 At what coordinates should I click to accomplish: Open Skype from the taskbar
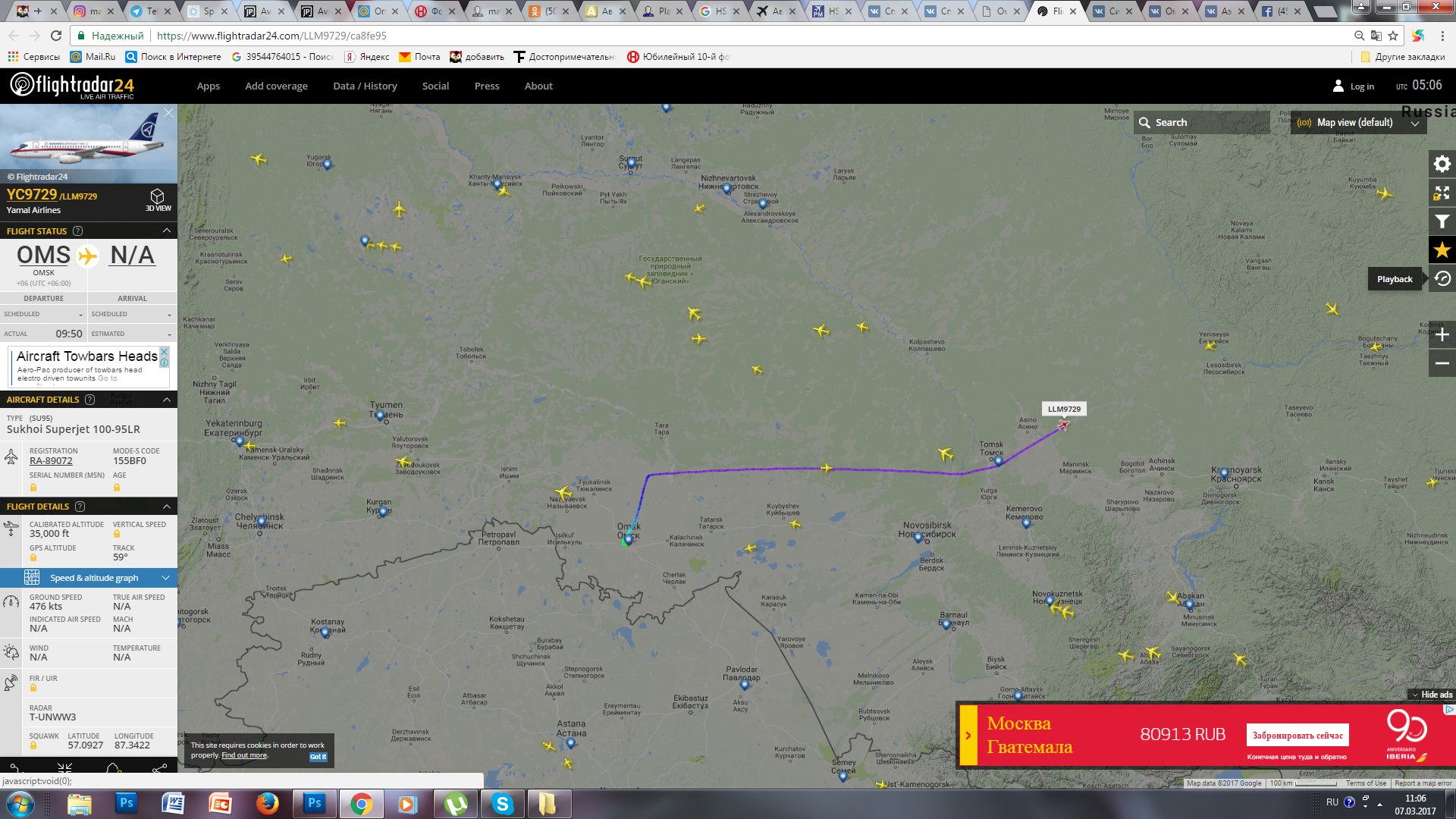click(502, 804)
